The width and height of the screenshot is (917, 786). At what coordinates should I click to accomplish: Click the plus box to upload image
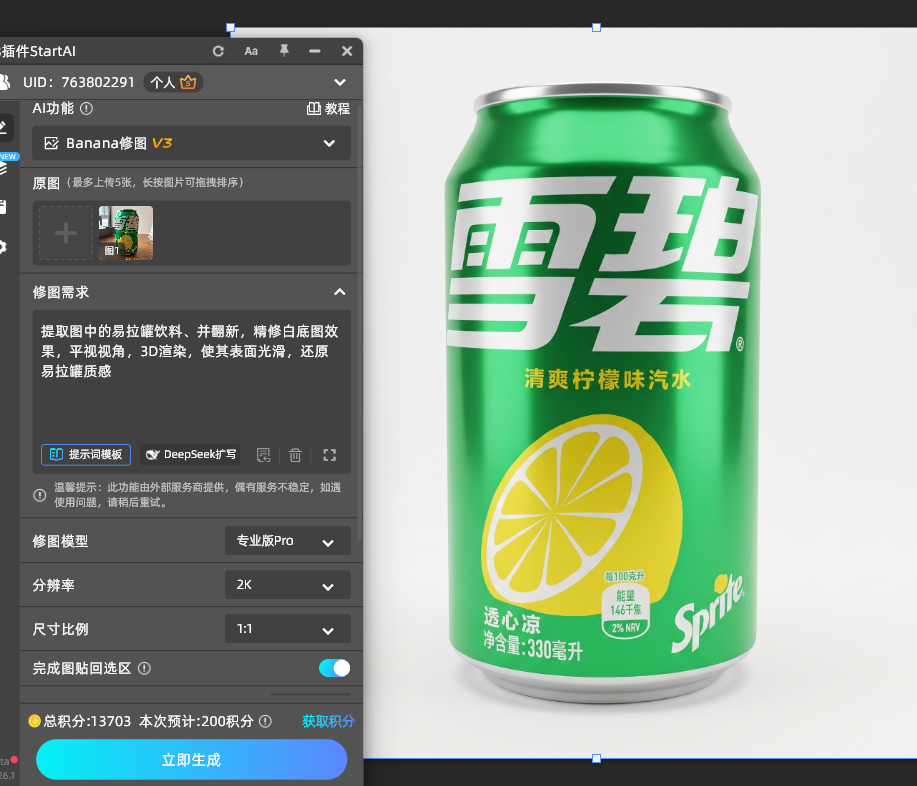tap(66, 233)
